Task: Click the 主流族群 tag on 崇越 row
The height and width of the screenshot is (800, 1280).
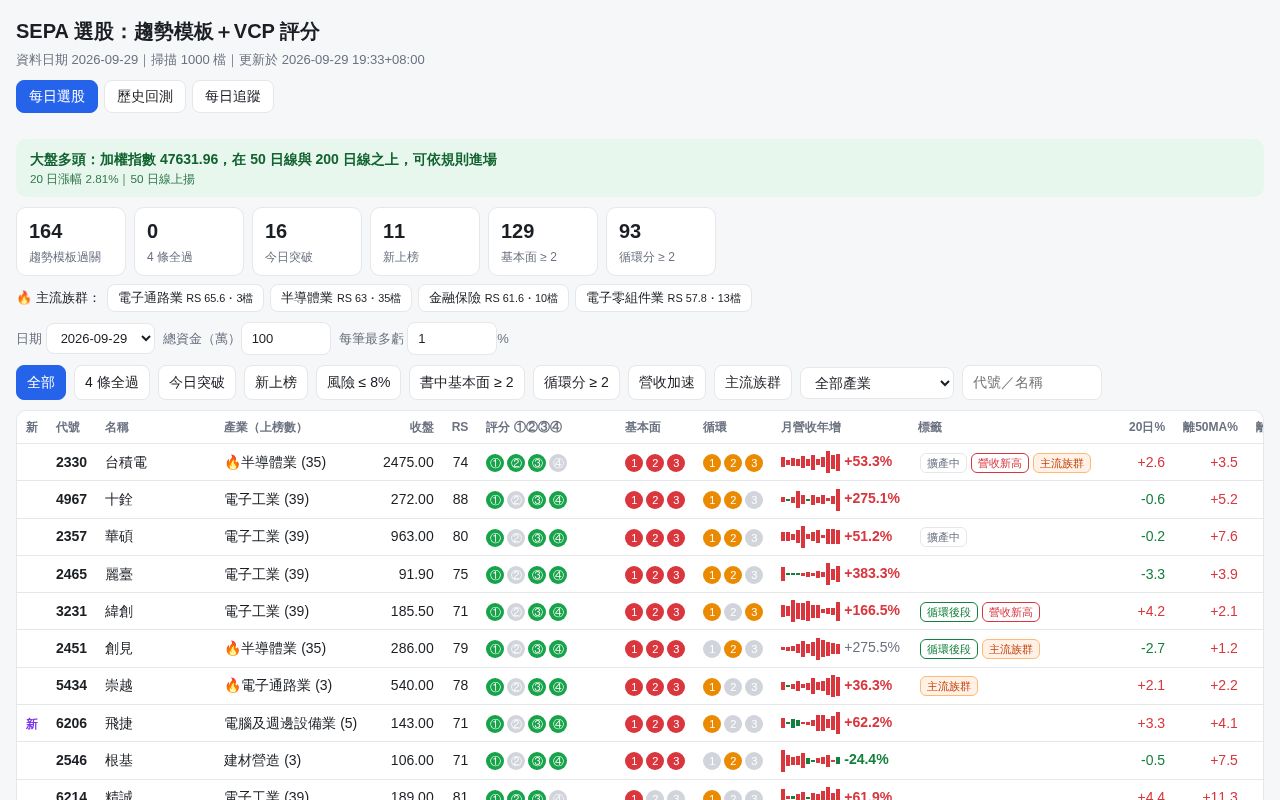Action: [x=949, y=686]
